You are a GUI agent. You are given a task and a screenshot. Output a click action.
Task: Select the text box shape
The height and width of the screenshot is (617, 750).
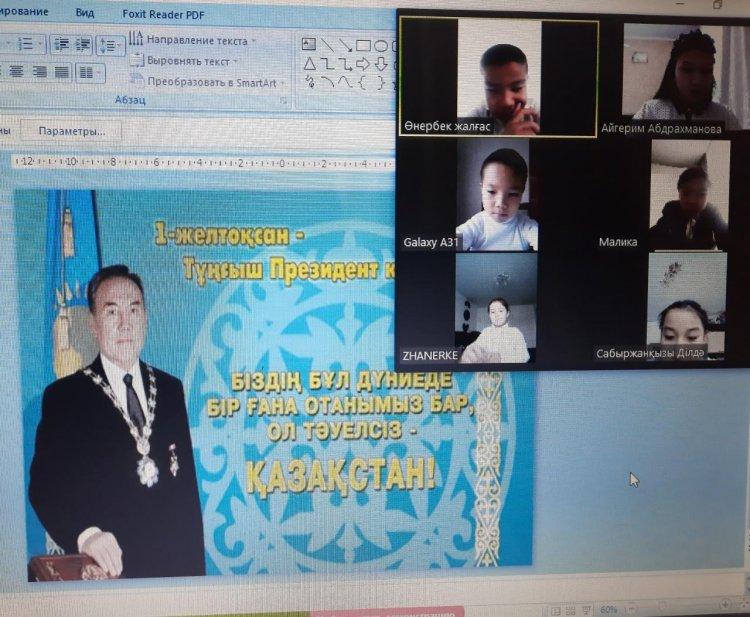pyautogui.click(x=309, y=44)
